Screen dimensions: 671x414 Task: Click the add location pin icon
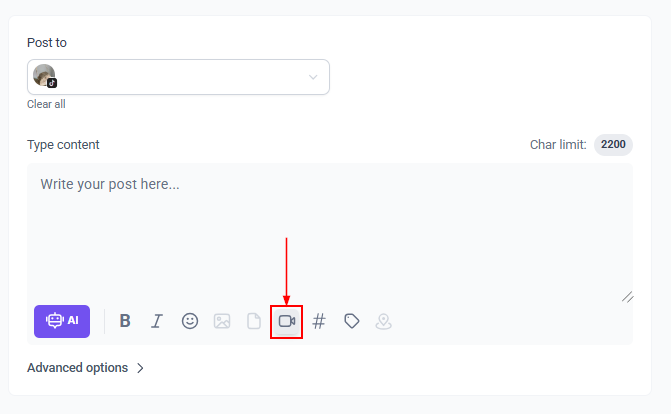coord(383,321)
